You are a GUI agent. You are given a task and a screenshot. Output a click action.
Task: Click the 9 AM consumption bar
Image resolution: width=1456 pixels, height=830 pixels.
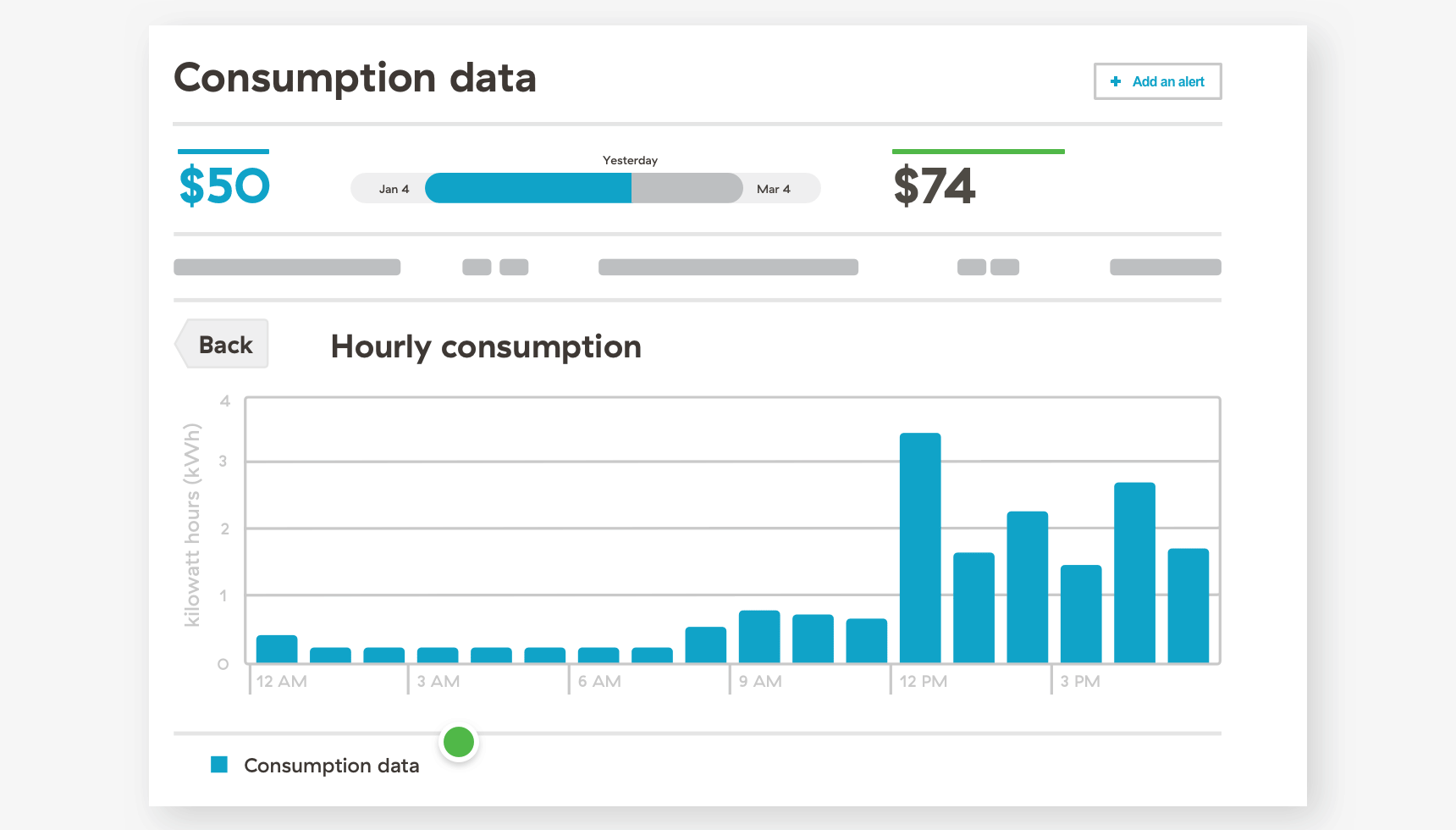(x=759, y=635)
